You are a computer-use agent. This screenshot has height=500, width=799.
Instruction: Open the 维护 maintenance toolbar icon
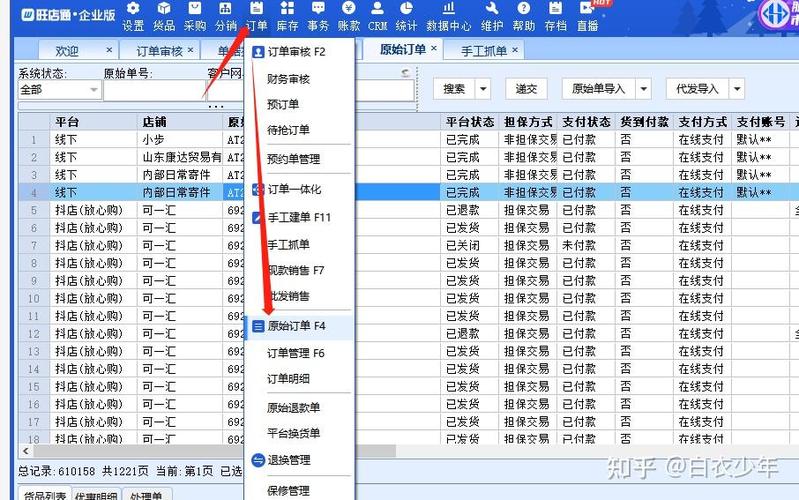(x=492, y=16)
